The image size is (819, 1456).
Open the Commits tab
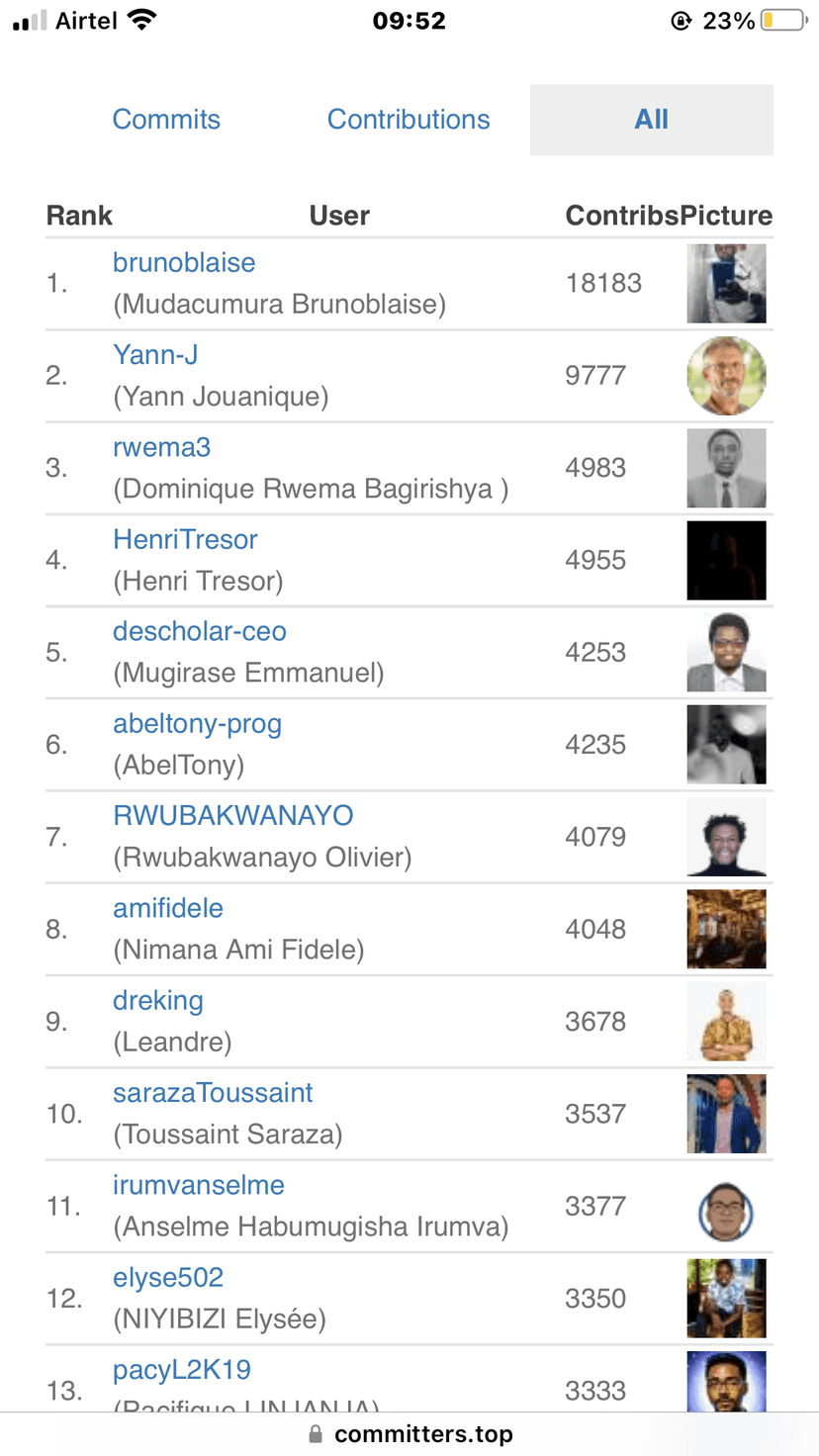click(x=166, y=120)
